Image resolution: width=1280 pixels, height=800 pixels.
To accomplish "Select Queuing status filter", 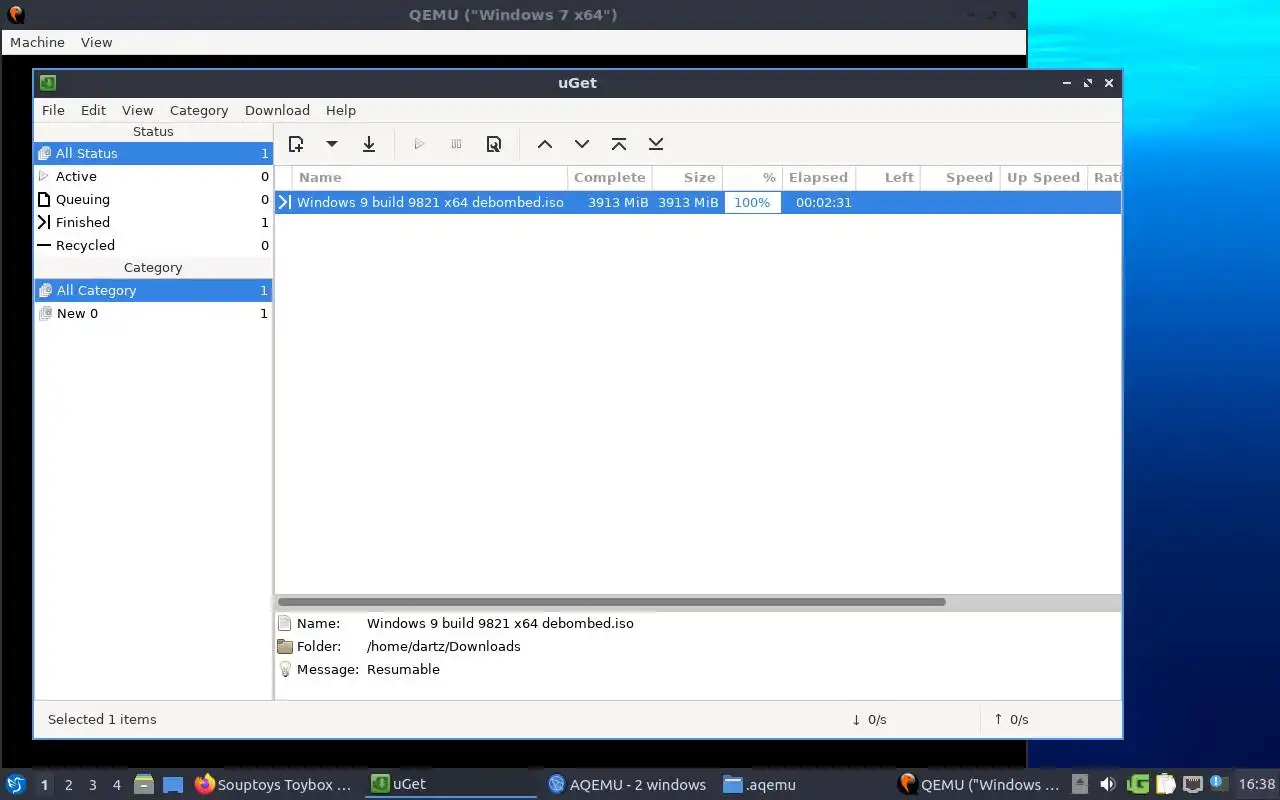I will pos(153,199).
